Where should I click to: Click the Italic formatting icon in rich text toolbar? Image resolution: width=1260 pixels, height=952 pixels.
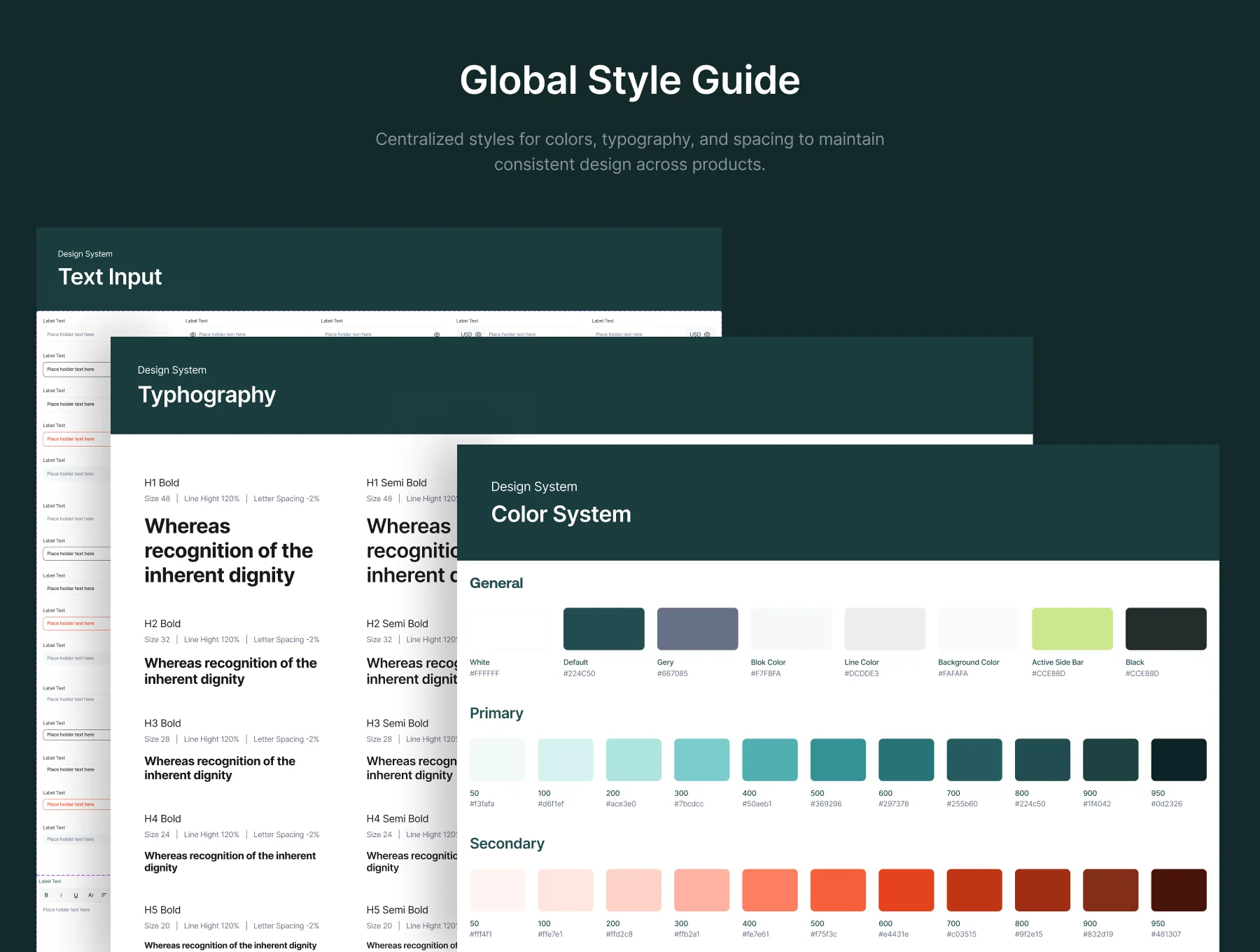[61, 895]
